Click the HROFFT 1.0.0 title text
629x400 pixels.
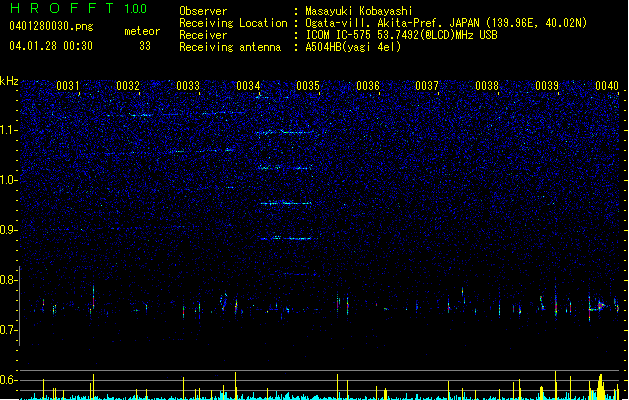point(79,8)
